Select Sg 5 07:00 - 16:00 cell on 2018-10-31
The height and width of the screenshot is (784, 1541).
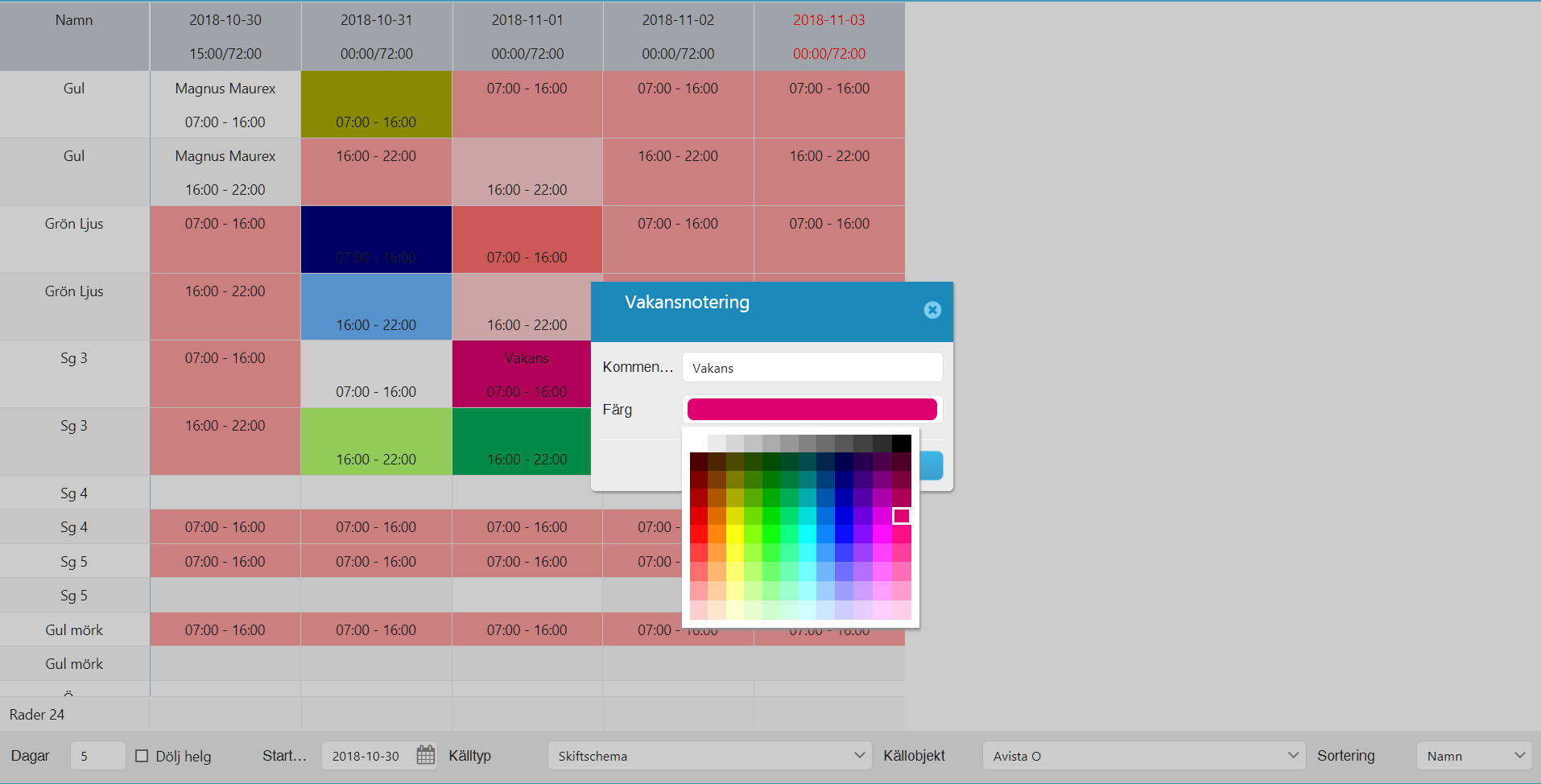(377, 561)
